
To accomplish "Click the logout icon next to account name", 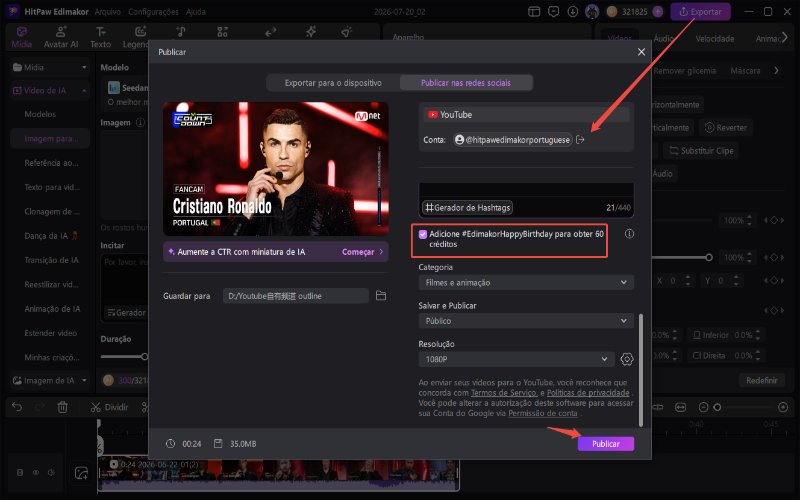I will 580,140.
